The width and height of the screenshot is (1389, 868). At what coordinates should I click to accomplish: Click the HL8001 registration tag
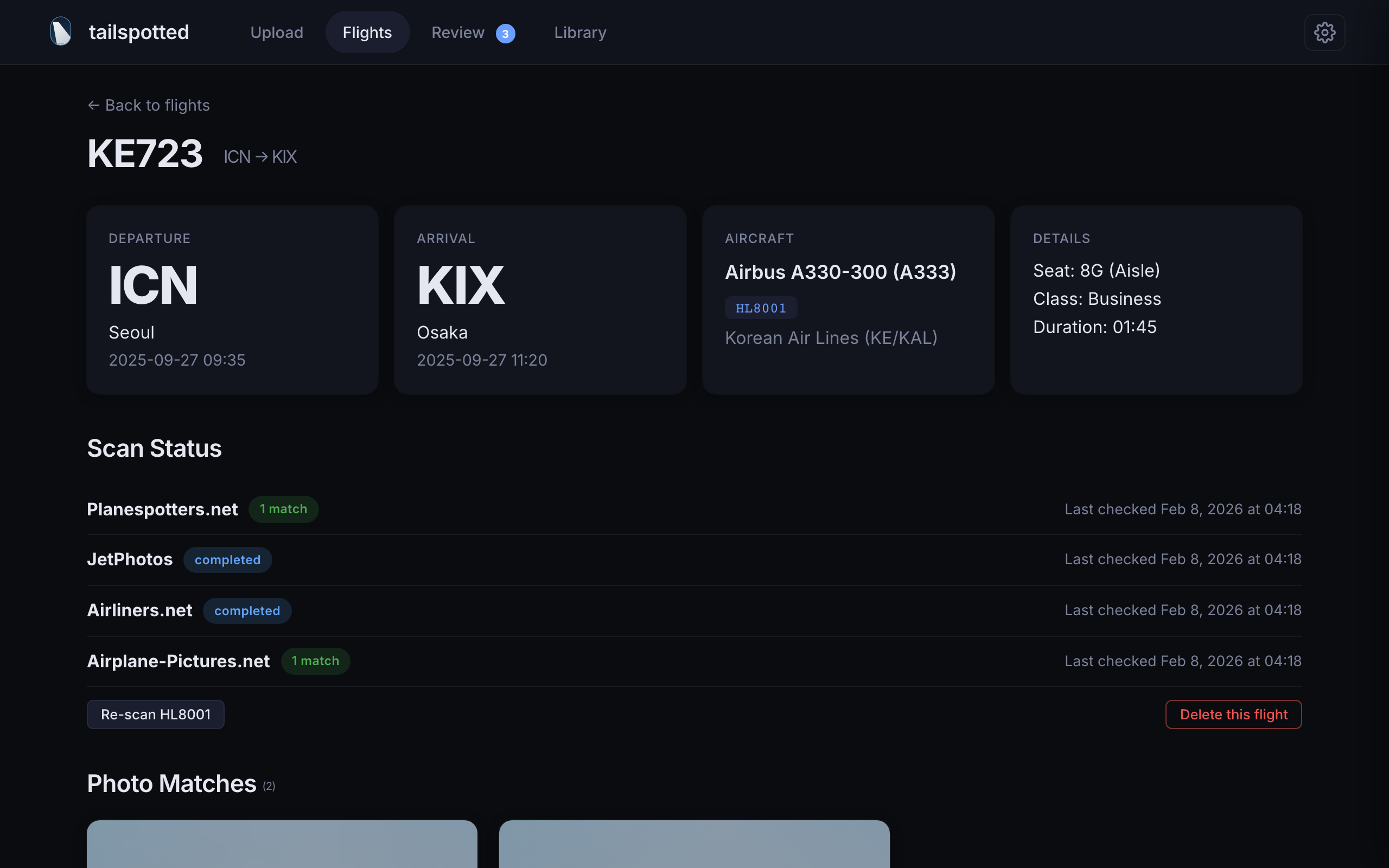(x=761, y=308)
